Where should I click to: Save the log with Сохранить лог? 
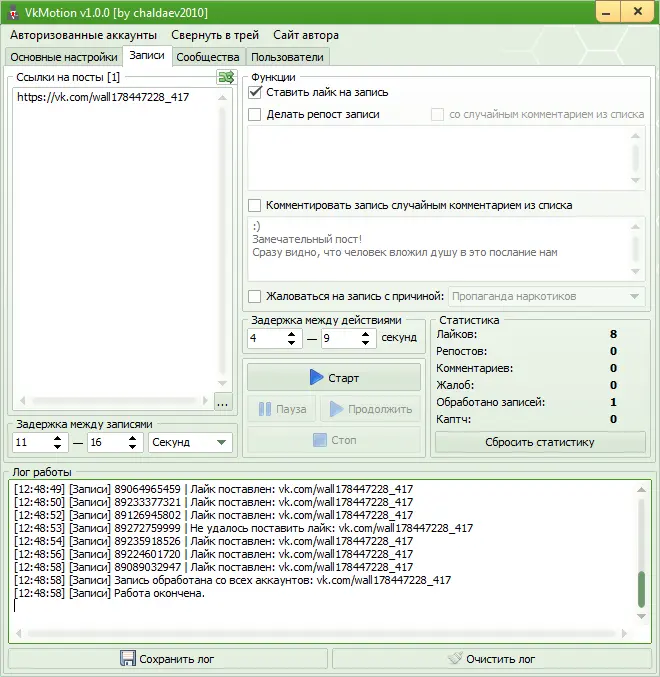tap(167, 659)
